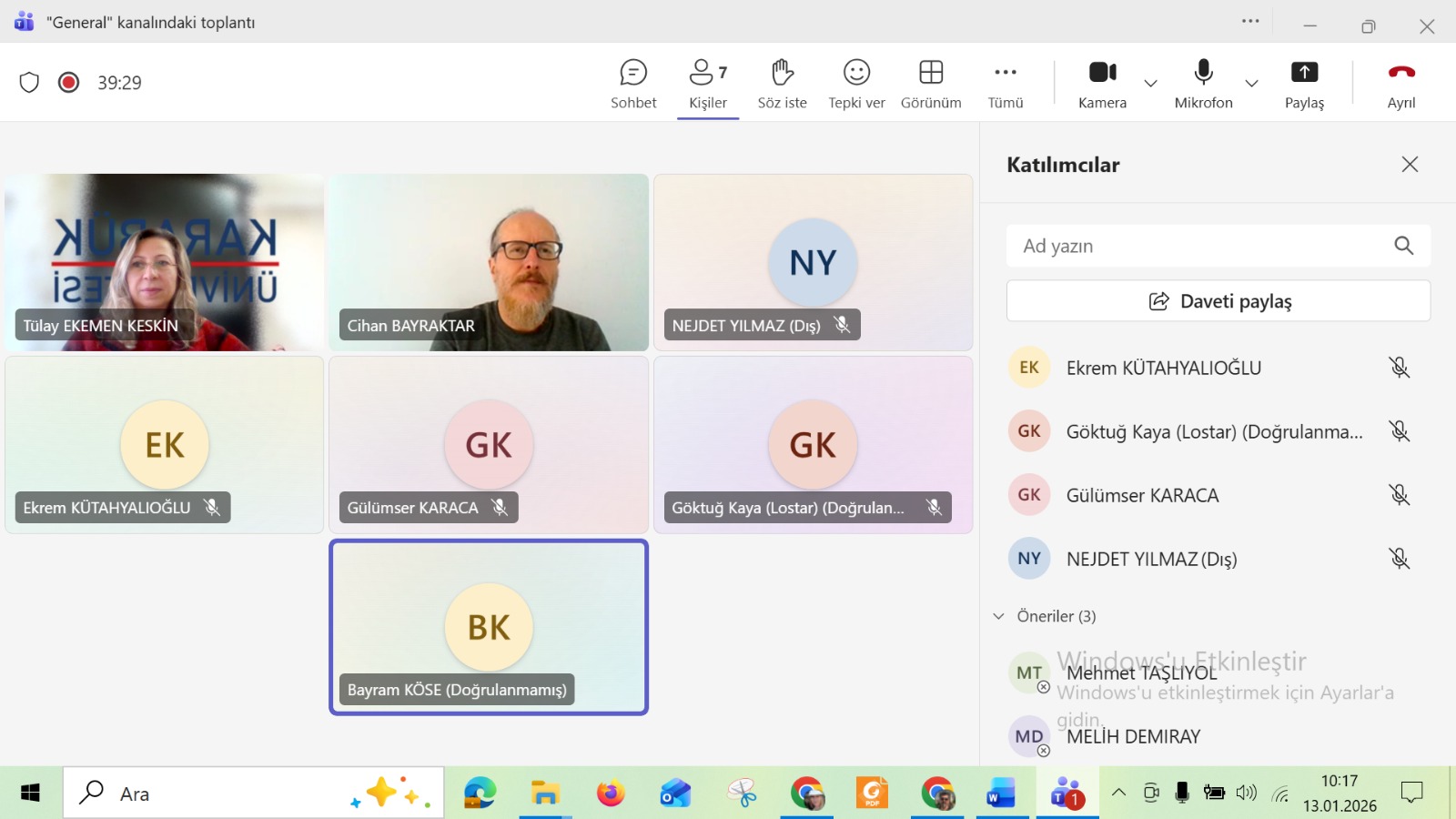Image resolution: width=1456 pixels, height=819 pixels.
Task: Share screen with Paylaş button
Action: tap(1304, 83)
